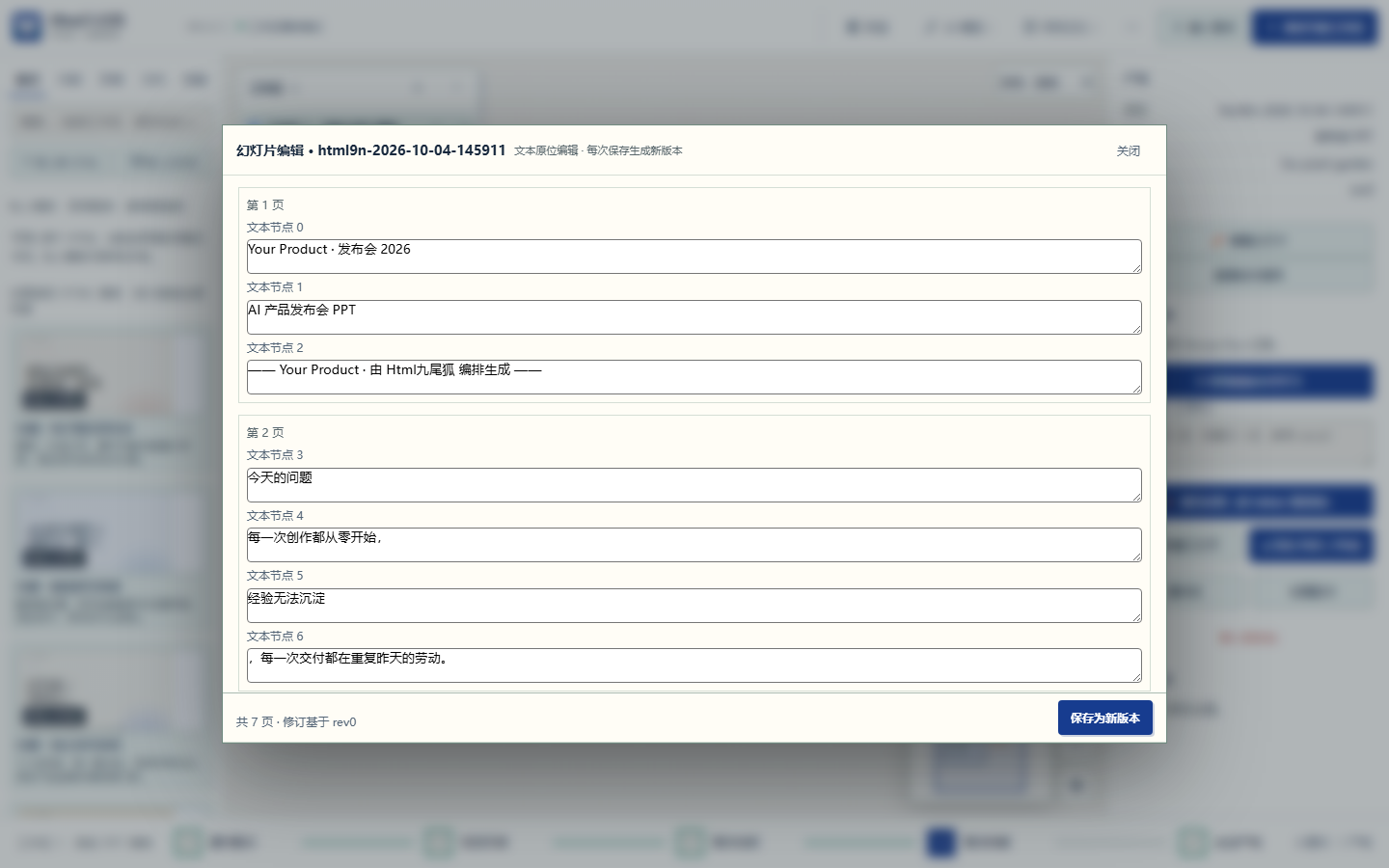Grab resize handle of 文本节点 6 textarea
Image resolution: width=1389 pixels, height=868 pixels.
click(1136, 677)
